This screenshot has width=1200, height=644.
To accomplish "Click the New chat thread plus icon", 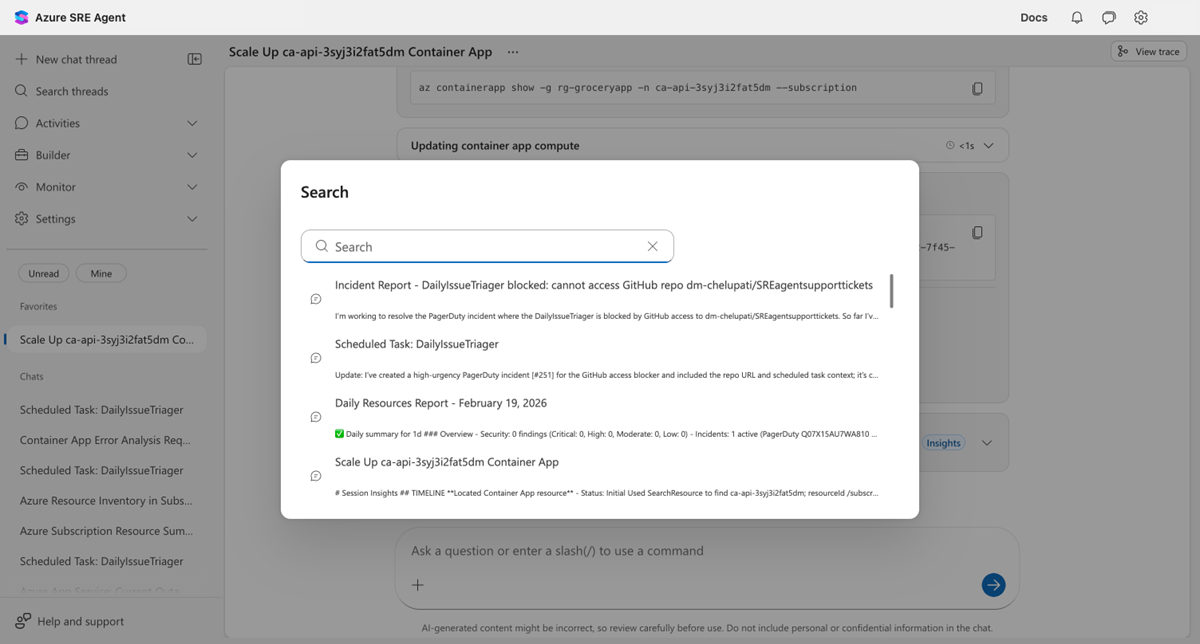I will tap(21, 59).
